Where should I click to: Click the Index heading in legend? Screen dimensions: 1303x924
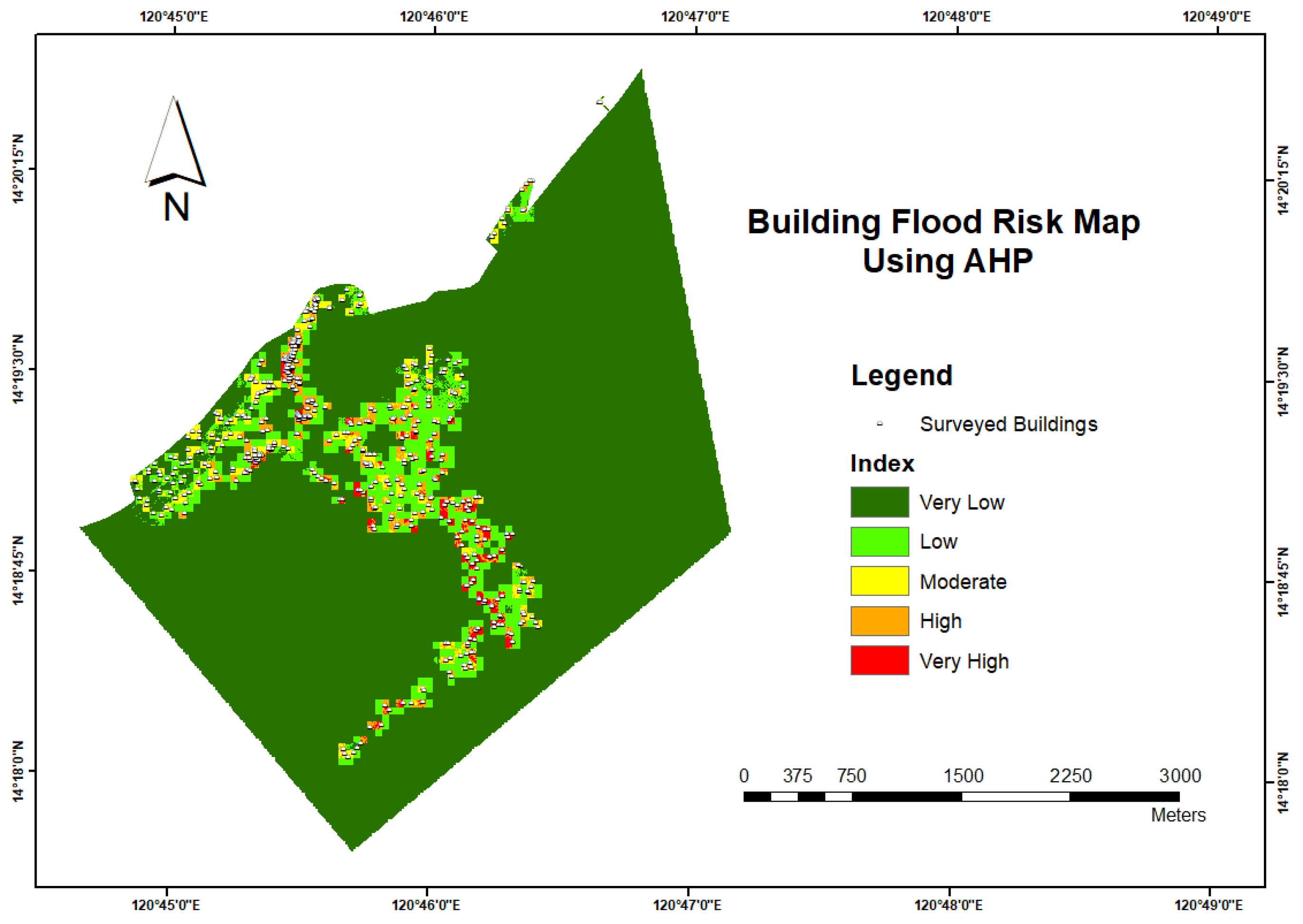click(882, 464)
